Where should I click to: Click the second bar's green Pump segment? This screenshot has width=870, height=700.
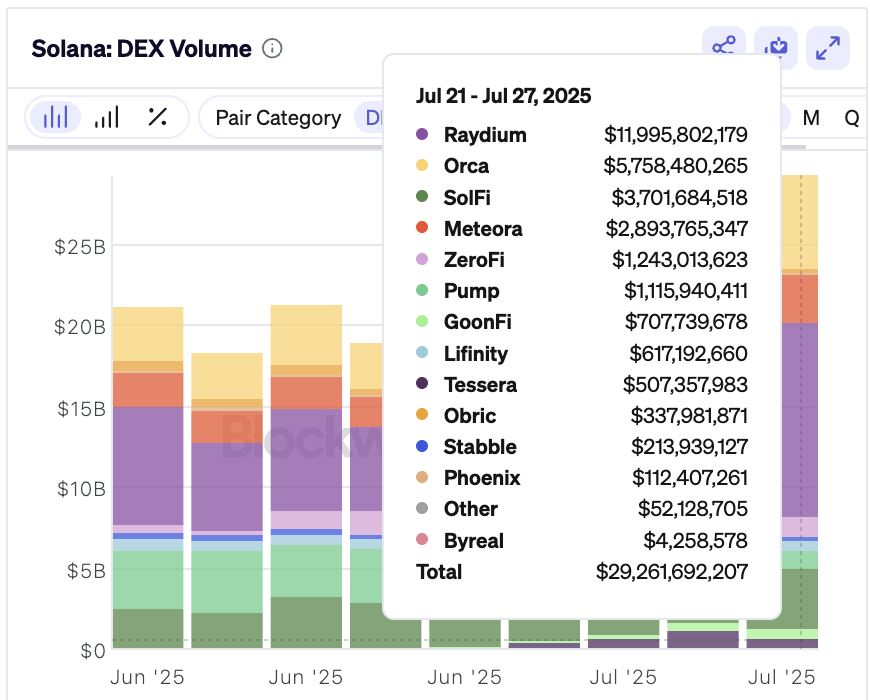pyautogui.click(x=227, y=582)
